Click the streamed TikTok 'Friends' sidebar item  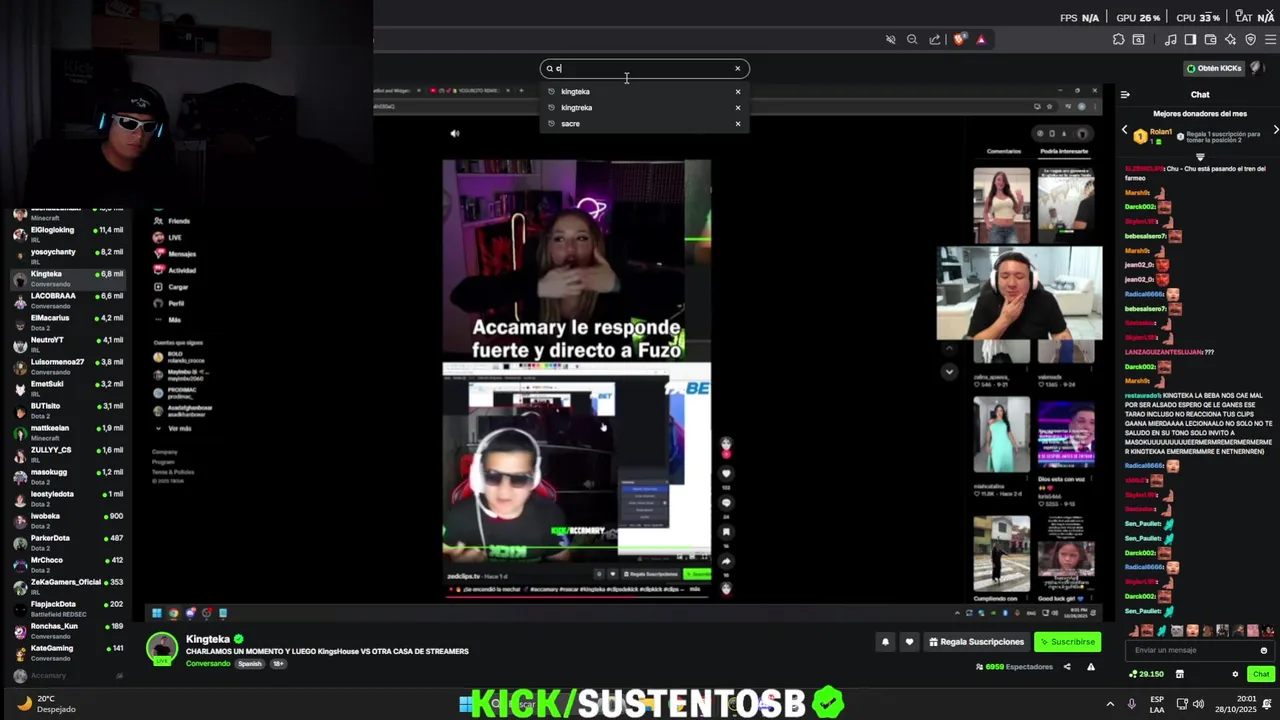[x=172, y=221]
